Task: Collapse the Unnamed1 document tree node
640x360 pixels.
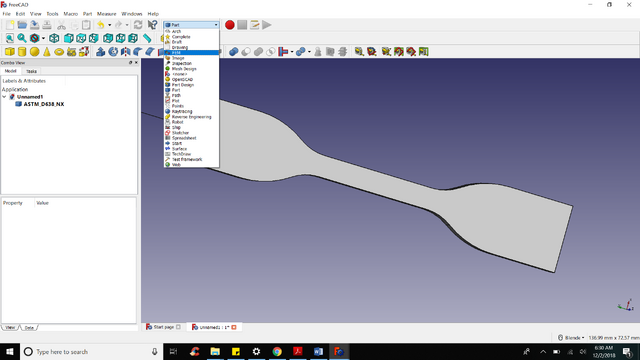Action: (x=4, y=97)
